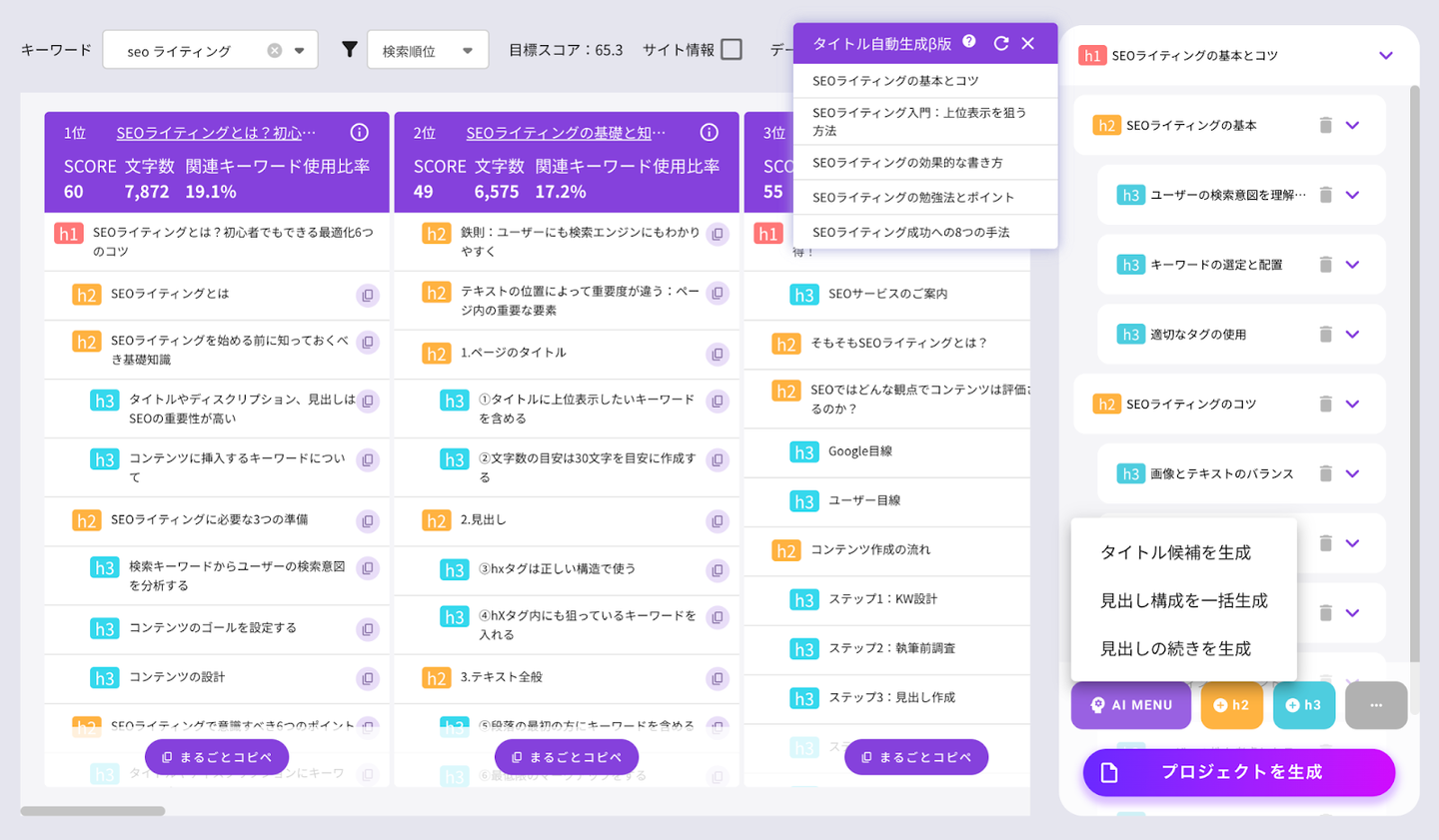The height and width of the screenshot is (840, 1439).
Task: Expand the h2 SEOライティングの基本 chevron
Action: [1352, 125]
